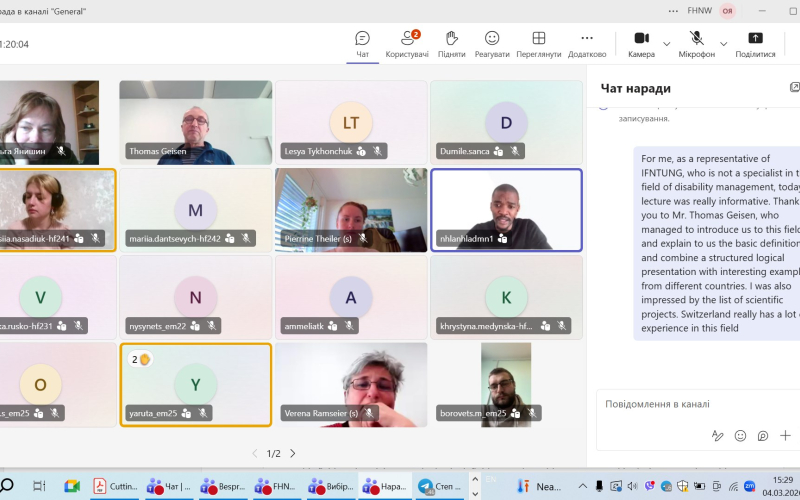Open volume control in system tray
This screenshot has height=500, width=800.
633,486
